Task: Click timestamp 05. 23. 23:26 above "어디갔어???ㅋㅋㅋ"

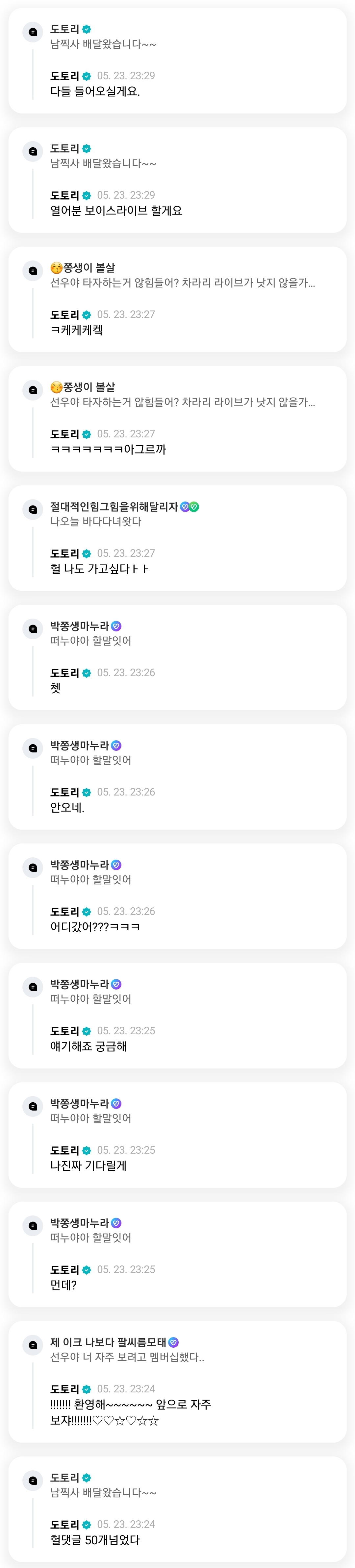Action: click(126, 911)
